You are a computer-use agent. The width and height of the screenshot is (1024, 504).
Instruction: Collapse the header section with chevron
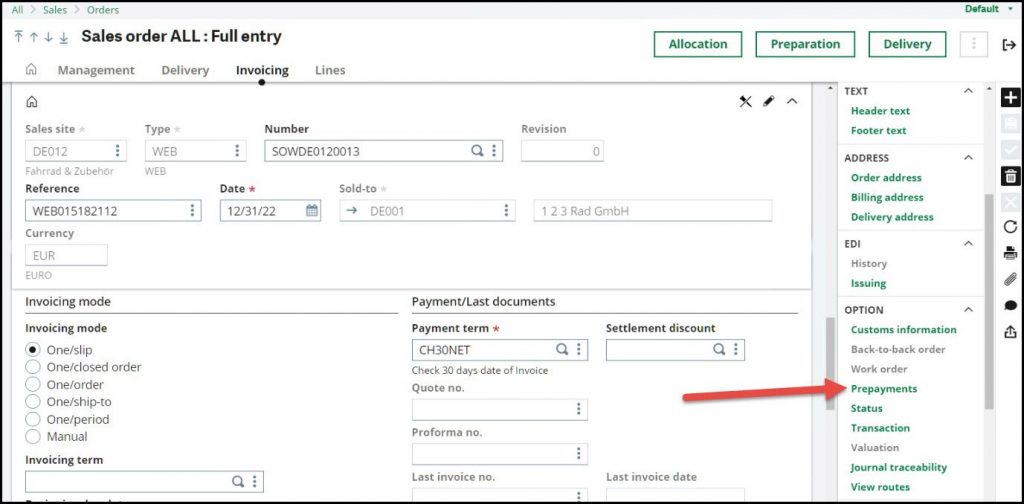click(792, 101)
